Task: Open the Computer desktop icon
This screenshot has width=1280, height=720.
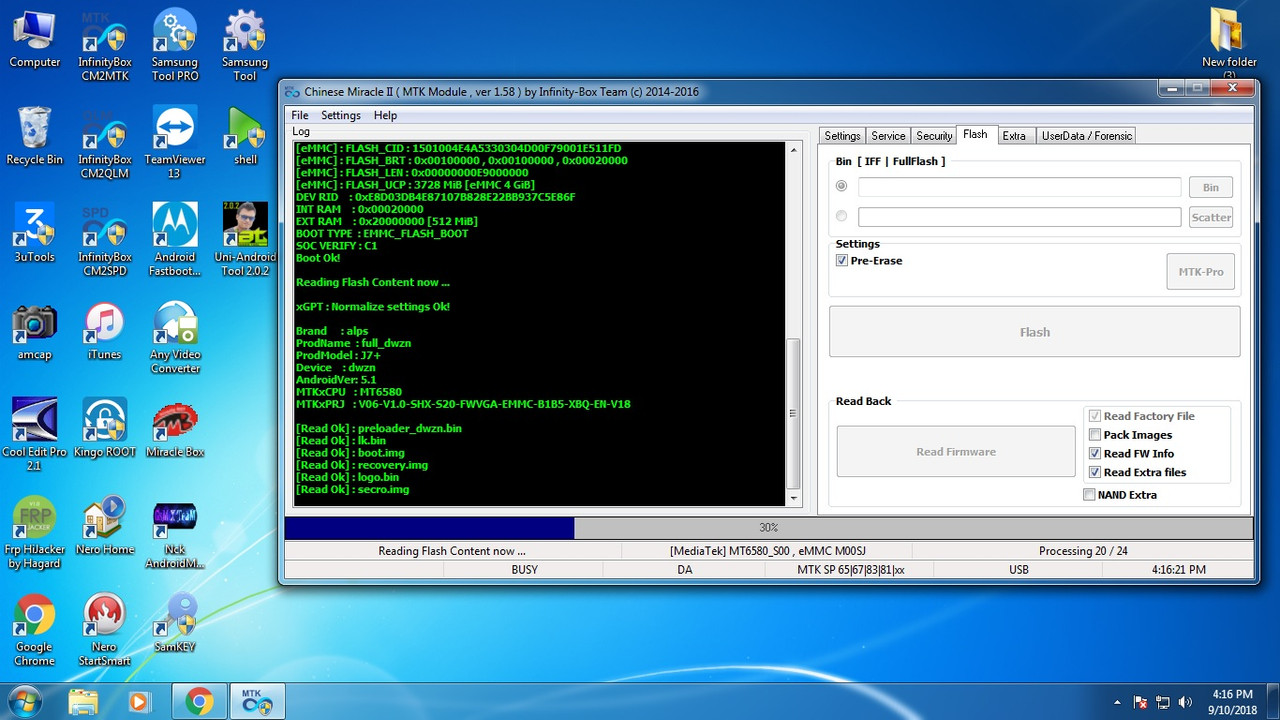Action: point(35,40)
